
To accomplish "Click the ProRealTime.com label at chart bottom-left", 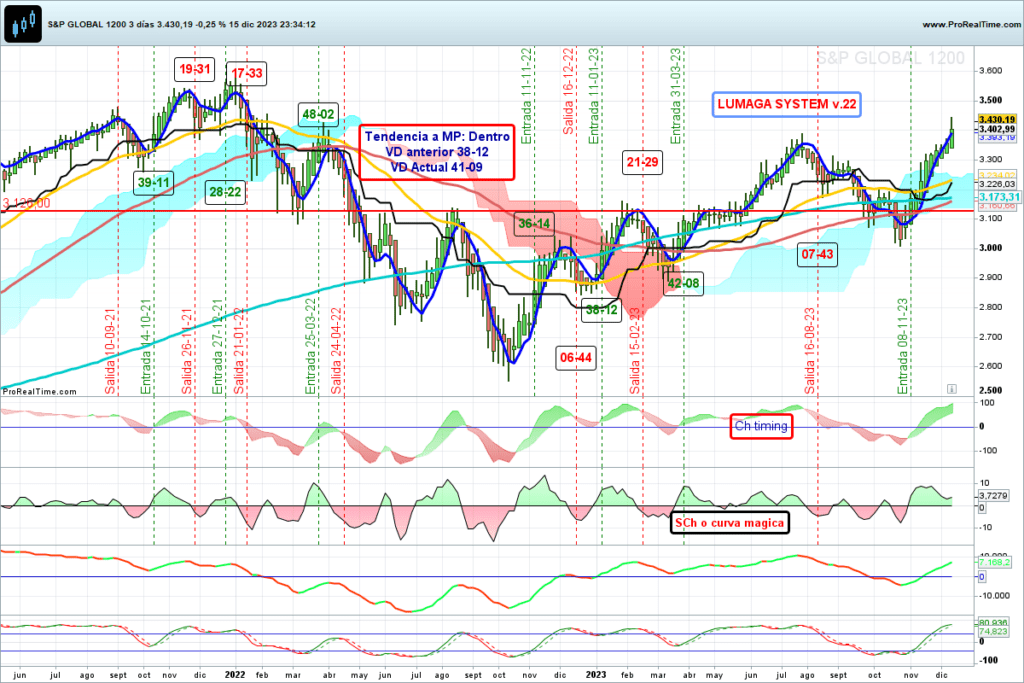I will [39, 392].
